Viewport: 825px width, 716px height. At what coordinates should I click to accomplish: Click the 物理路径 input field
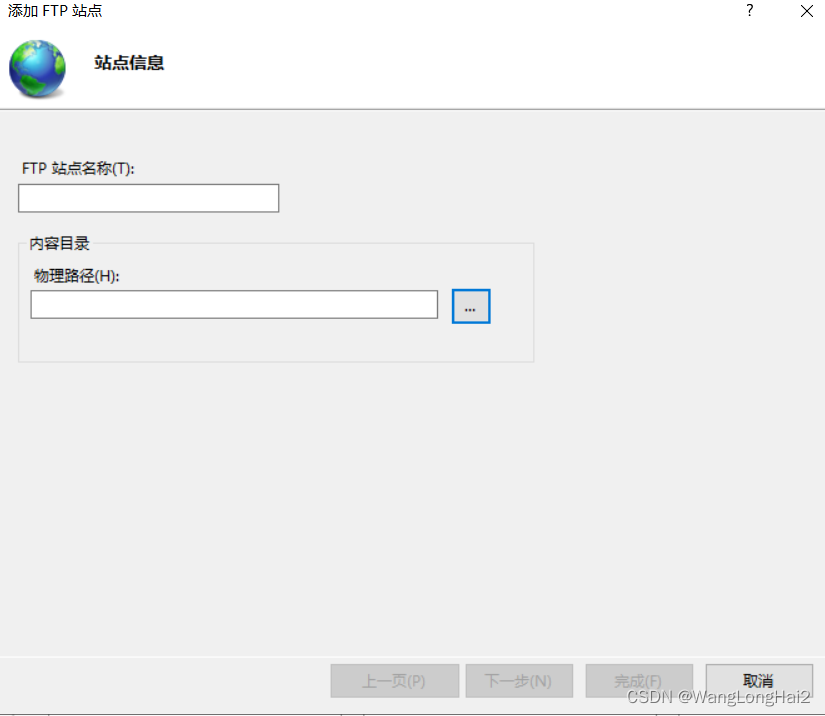(233, 305)
